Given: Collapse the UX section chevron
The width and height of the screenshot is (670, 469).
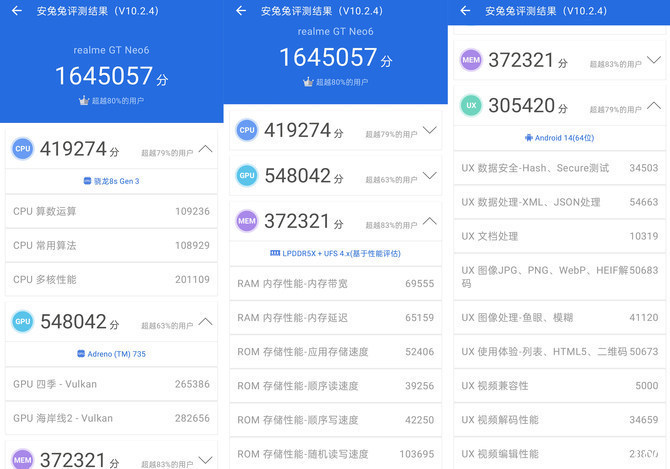Looking at the screenshot, I should coord(654,104).
